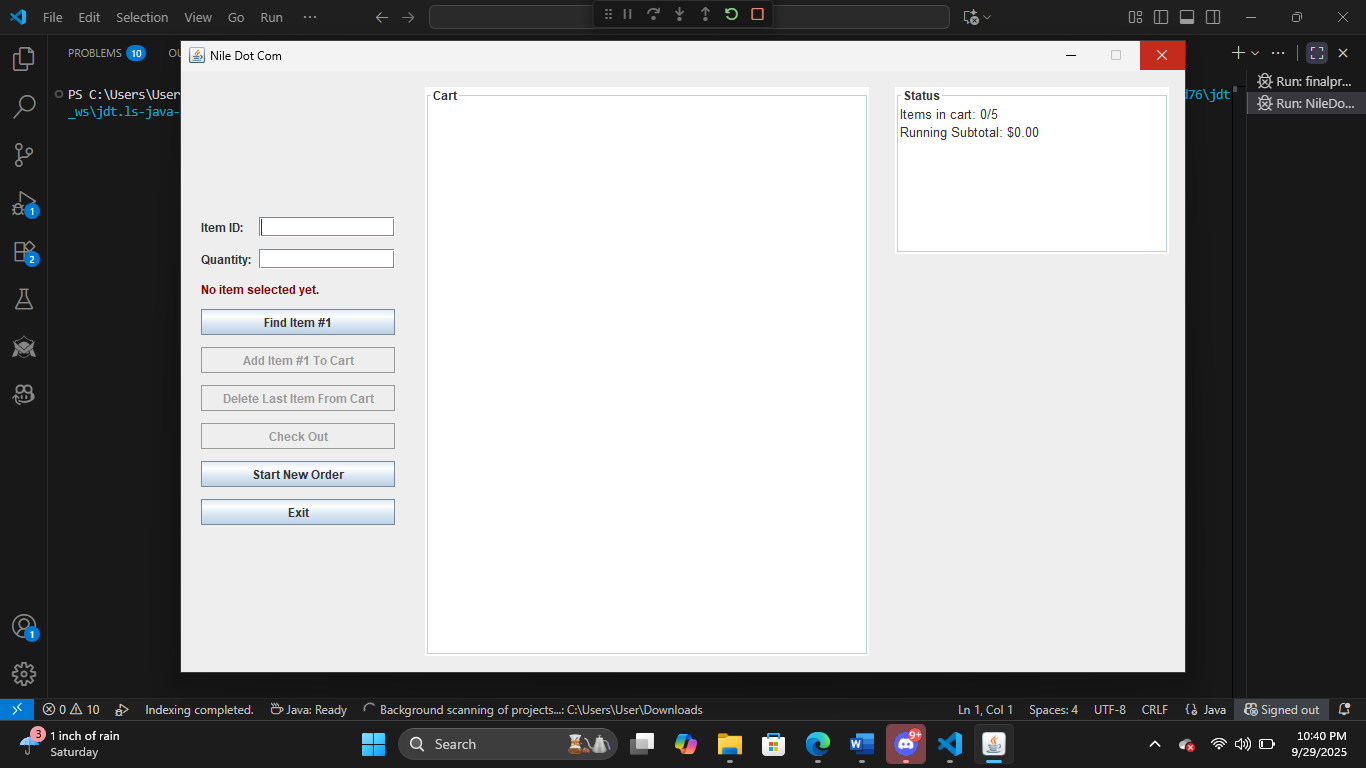Open the Source Control view
Image resolution: width=1366 pixels, height=768 pixels.
click(24, 155)
